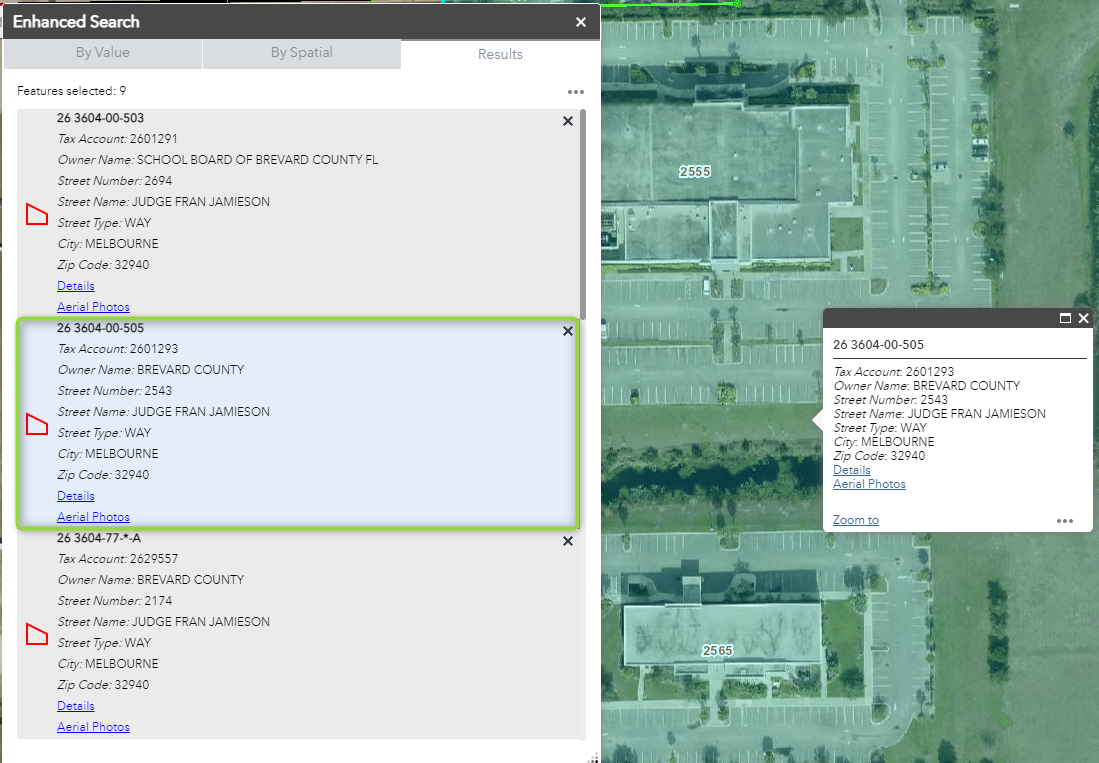Screen dimensions: 1099x763
Task: Remove the 26 3604-77-*-A result via its X
Action: pyautogui.click(x=567, y=541)
